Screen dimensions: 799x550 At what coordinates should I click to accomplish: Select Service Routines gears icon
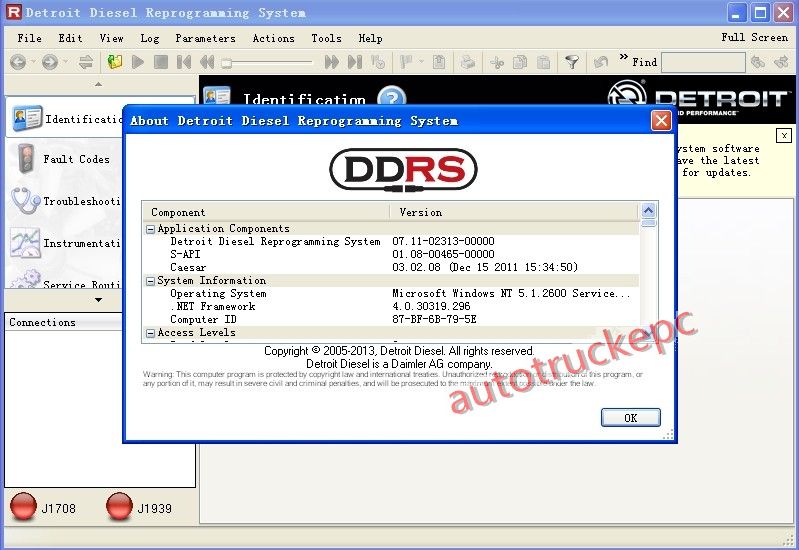pos(25,278)
